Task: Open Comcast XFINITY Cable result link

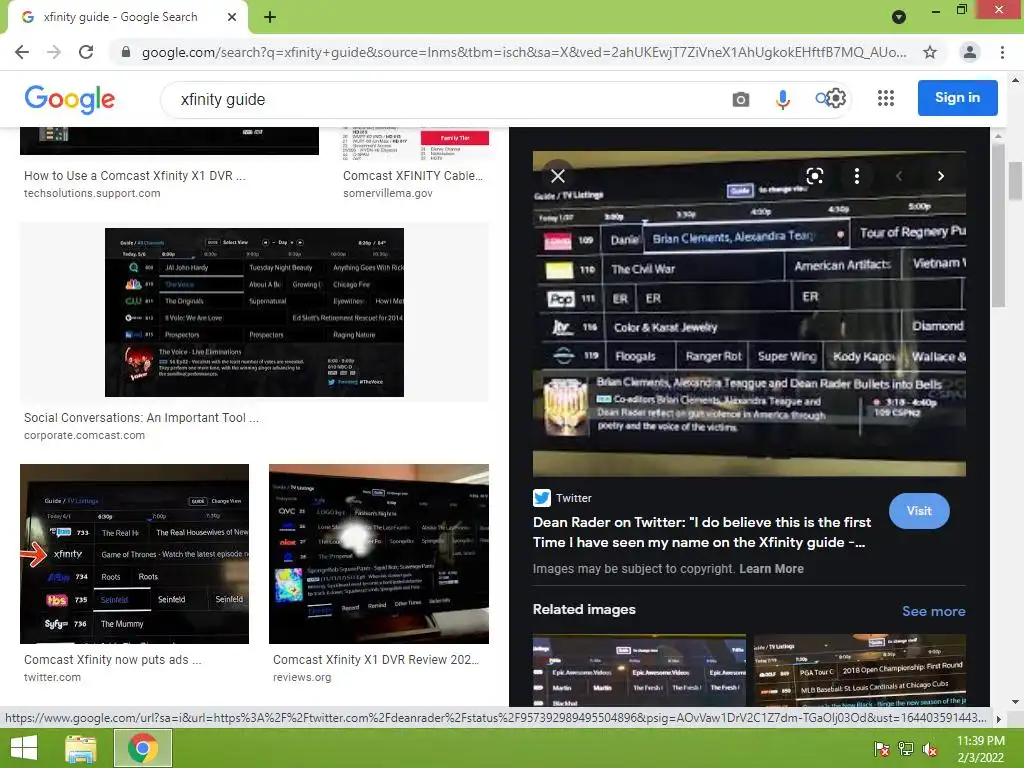Action: (x=413, y=176)
